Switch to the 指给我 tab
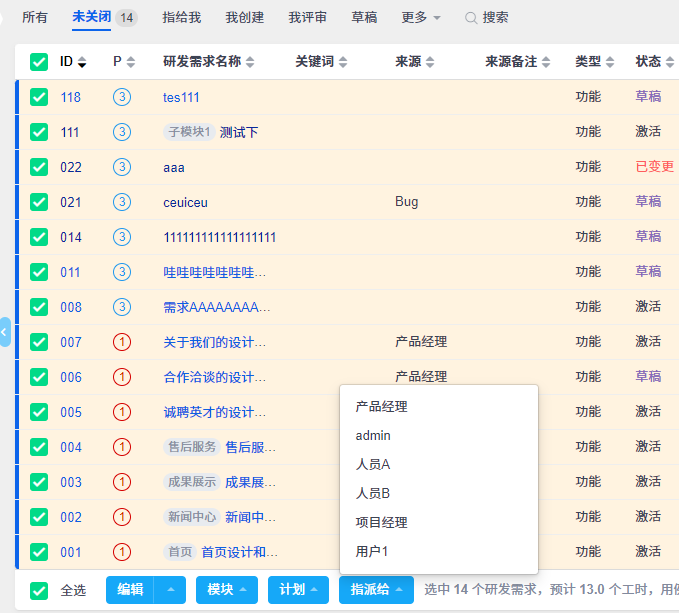 181,18
